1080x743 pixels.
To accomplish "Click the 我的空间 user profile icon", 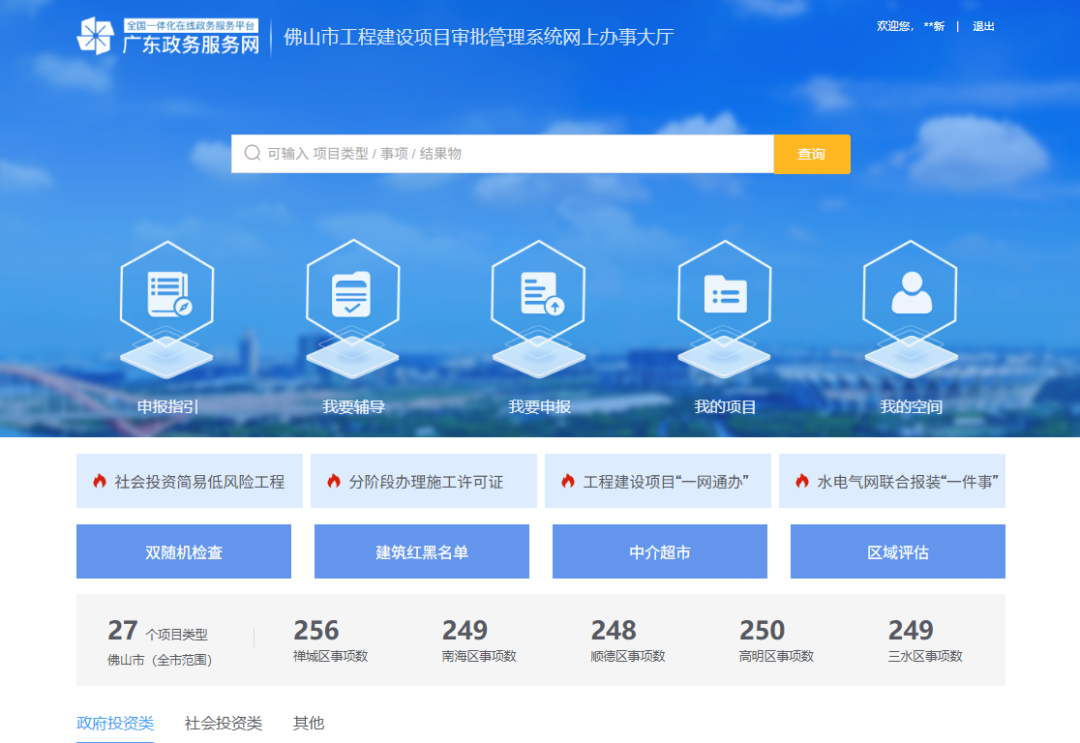I will 910,294.
